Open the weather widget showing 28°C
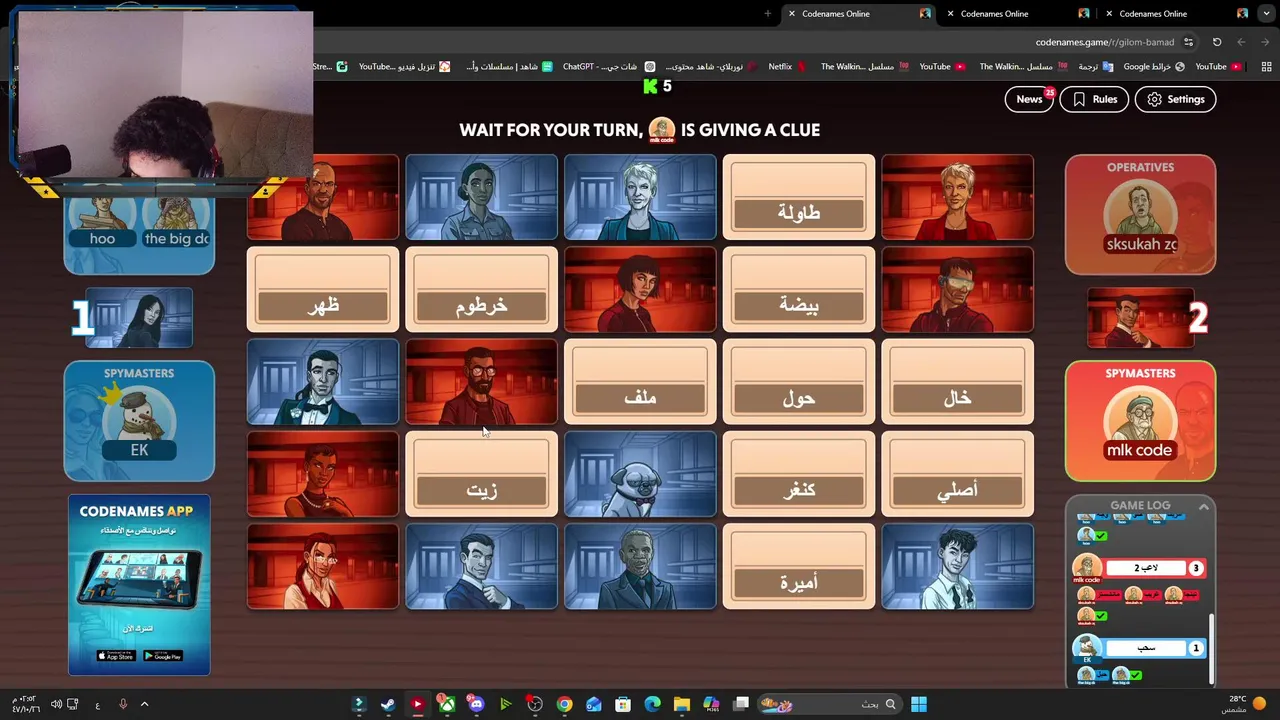The image size is (1280, 720). coord(1246,704)
